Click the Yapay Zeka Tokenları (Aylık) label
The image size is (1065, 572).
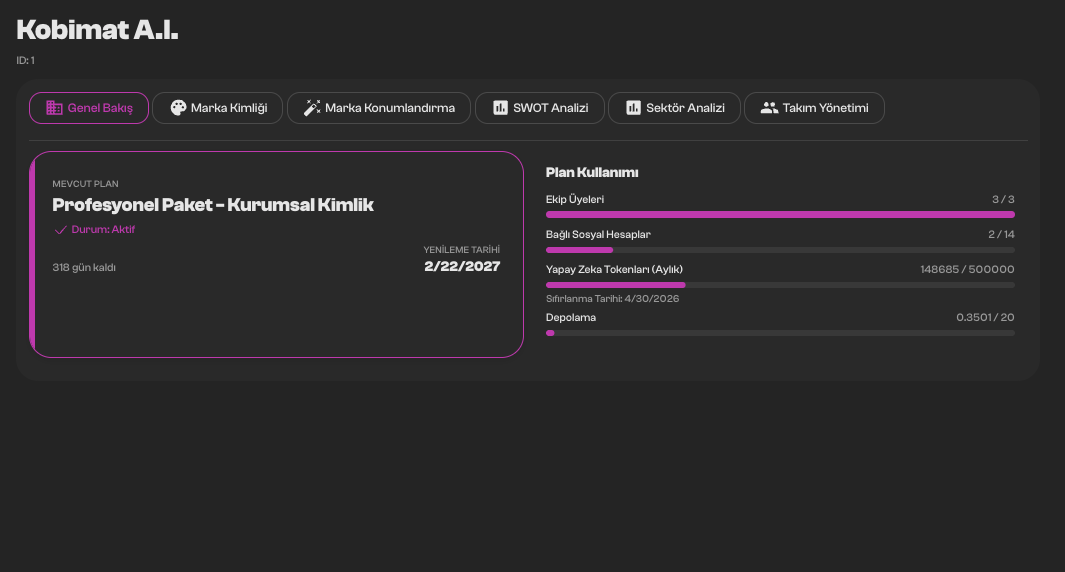[615, 270]
